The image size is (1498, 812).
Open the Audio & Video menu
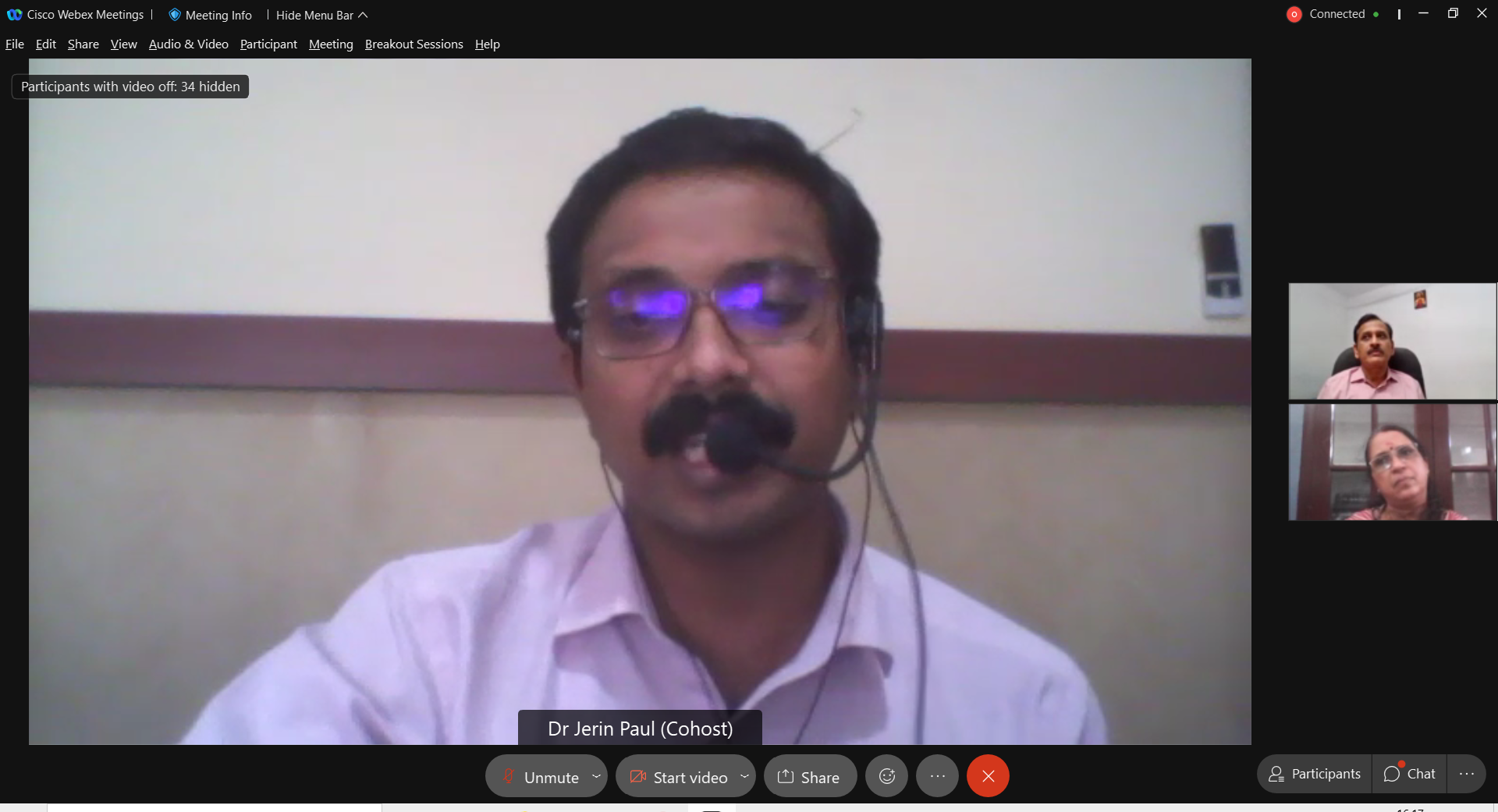coord(188,44)
